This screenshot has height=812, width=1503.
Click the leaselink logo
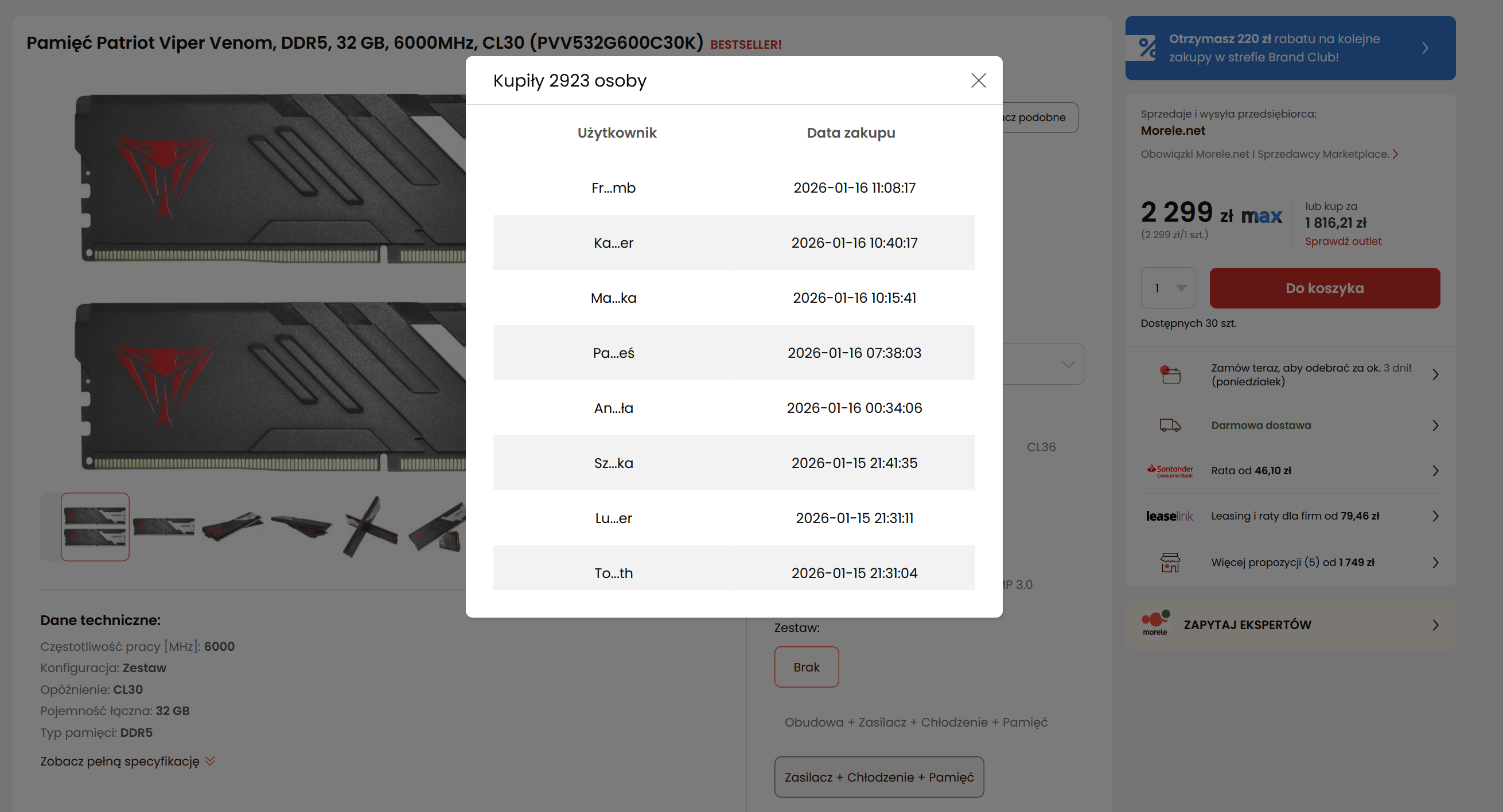1169,516
